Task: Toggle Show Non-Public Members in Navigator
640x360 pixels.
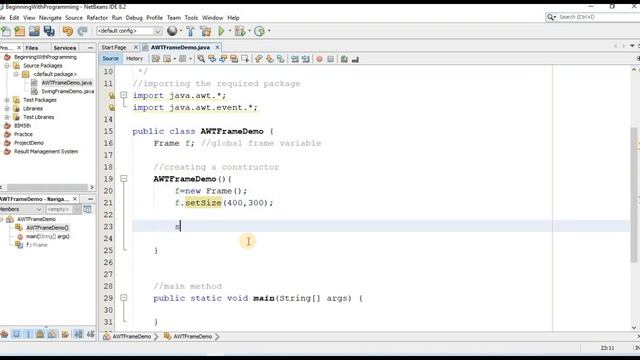Action: (x=40, y=334)
